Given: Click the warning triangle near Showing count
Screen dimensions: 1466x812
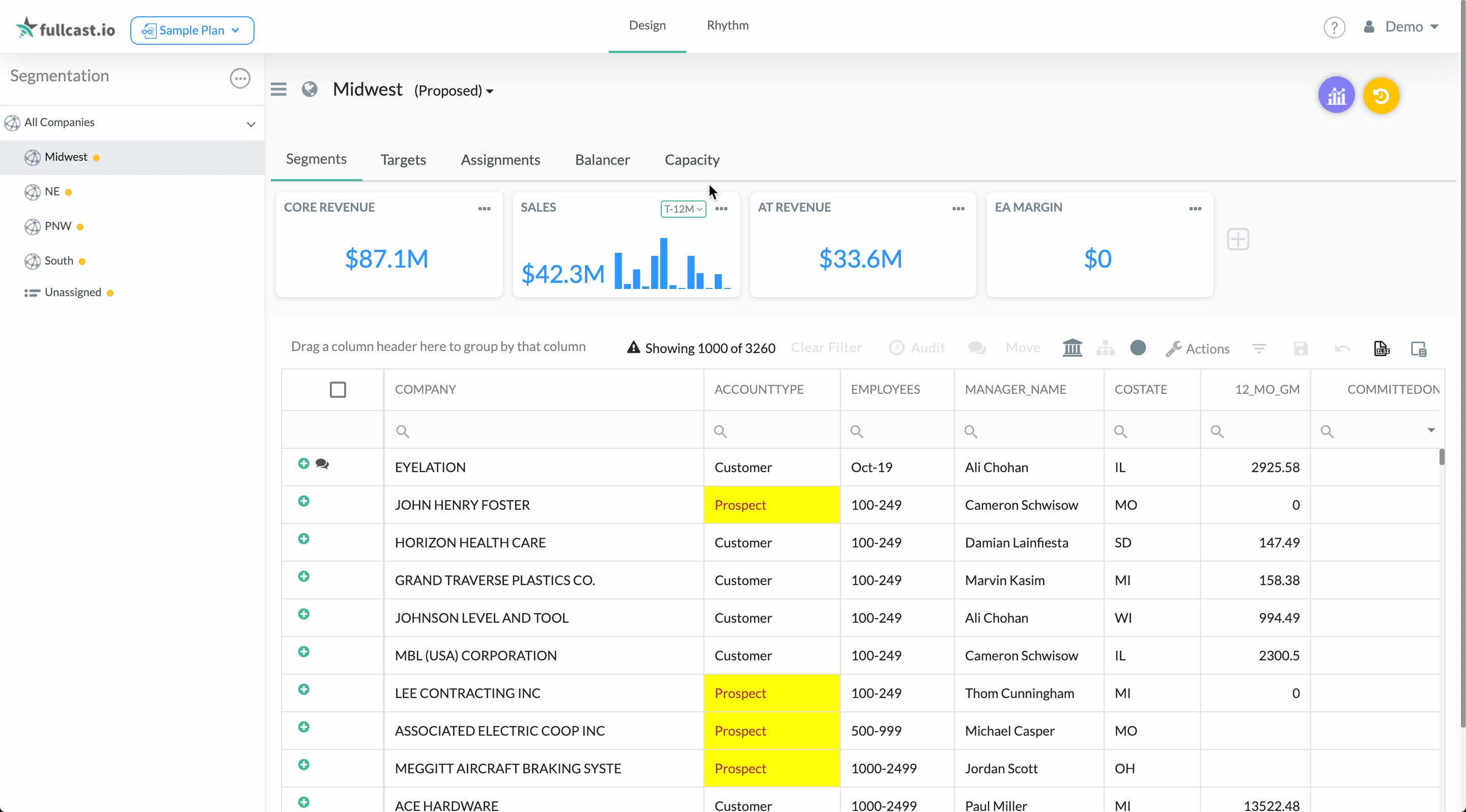Looking at the screenshot, I should pyautogui.click(x=633, y=347).
